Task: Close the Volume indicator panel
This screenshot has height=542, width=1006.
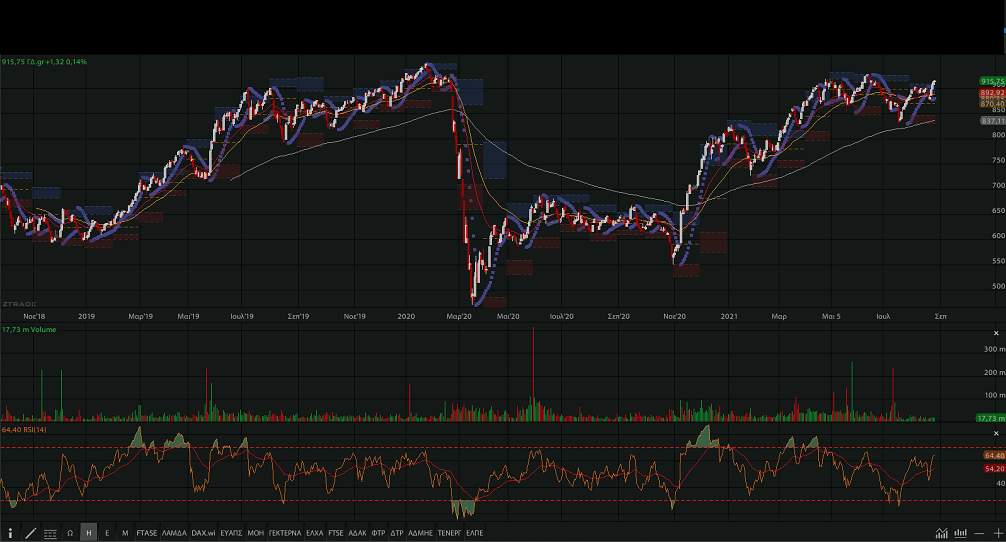Action: click(996, 332)
